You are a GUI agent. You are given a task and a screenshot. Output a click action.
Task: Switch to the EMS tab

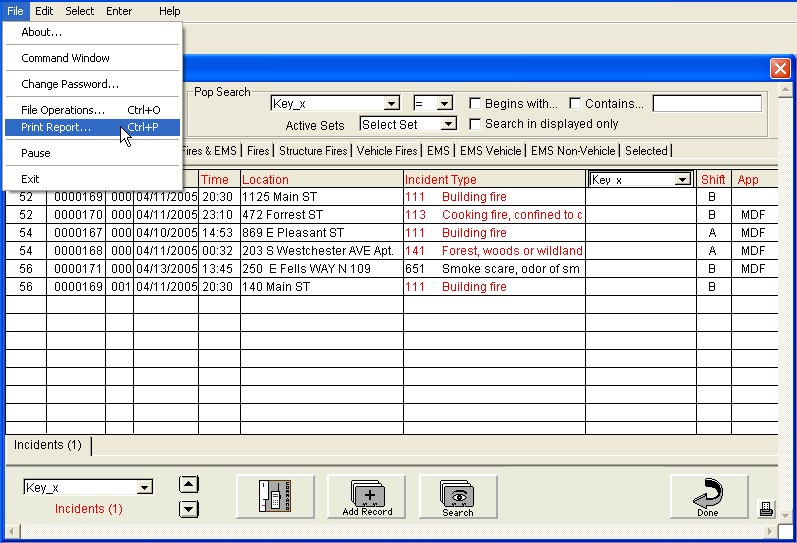coord(438,150)
